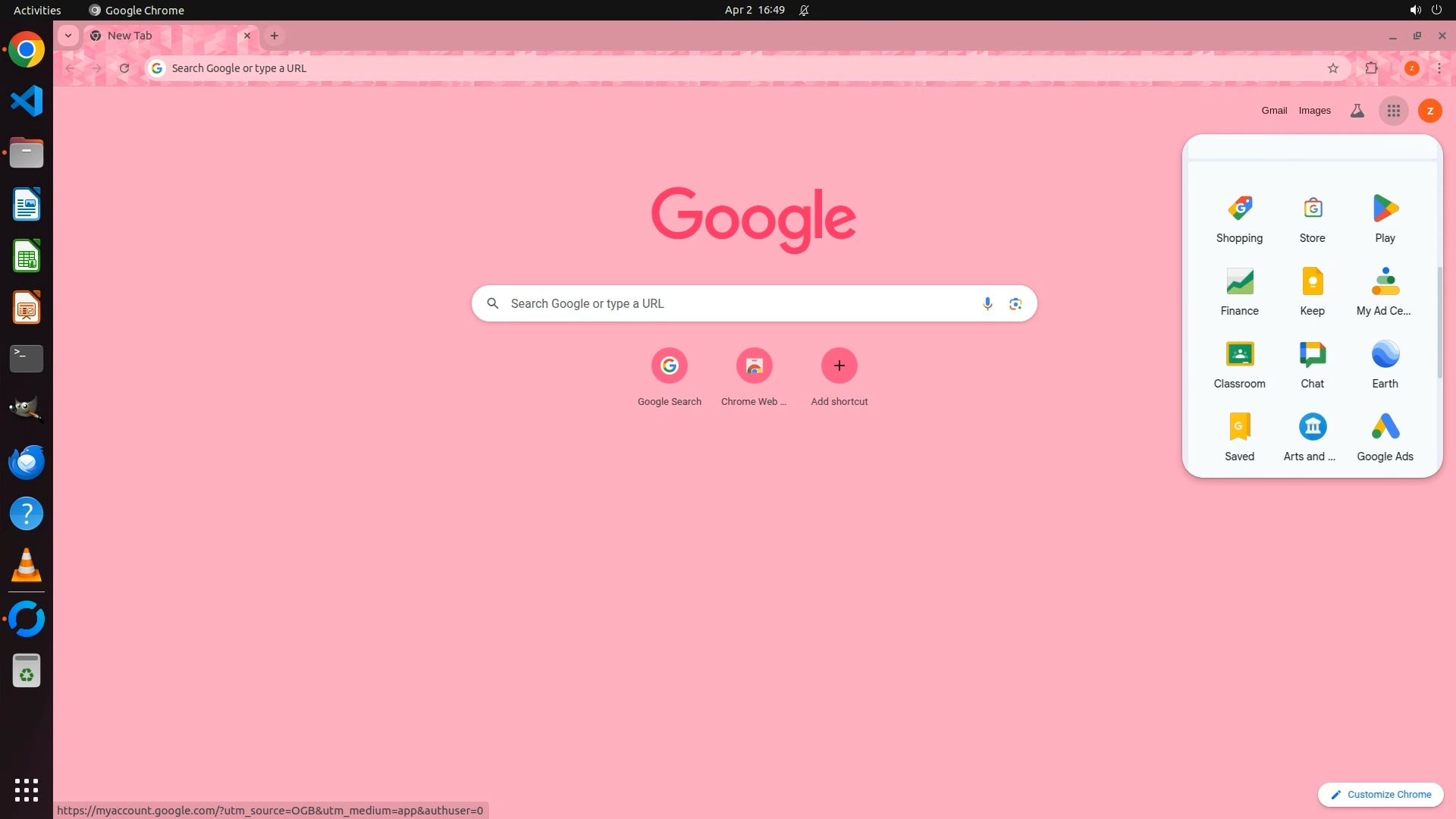
Task: Open system volume and power menu
Action: pos(1425,10)
